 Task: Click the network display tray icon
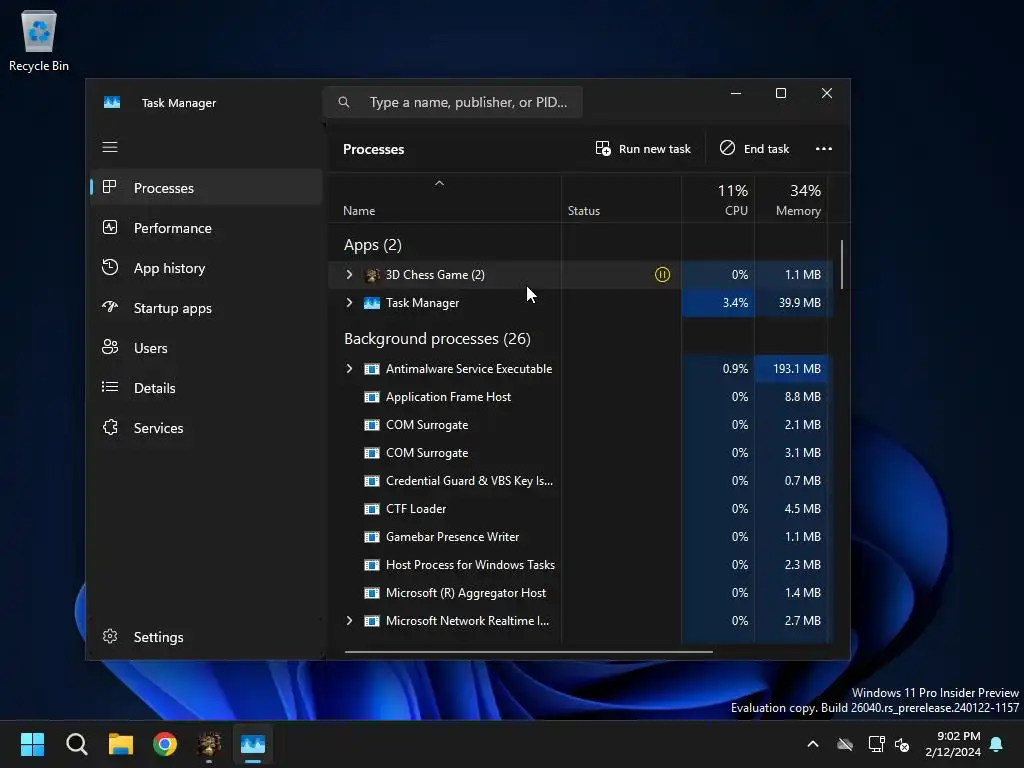coord(876,744)
